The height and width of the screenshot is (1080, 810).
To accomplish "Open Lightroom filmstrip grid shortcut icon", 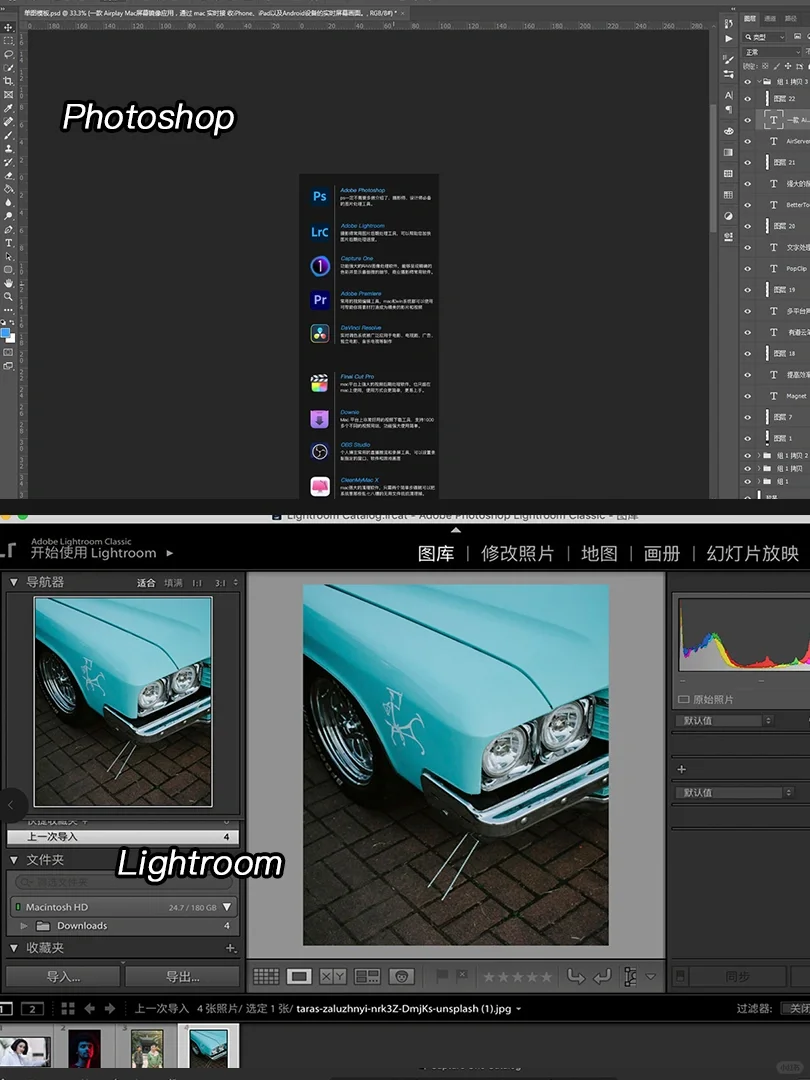I will pos(68,1008).
